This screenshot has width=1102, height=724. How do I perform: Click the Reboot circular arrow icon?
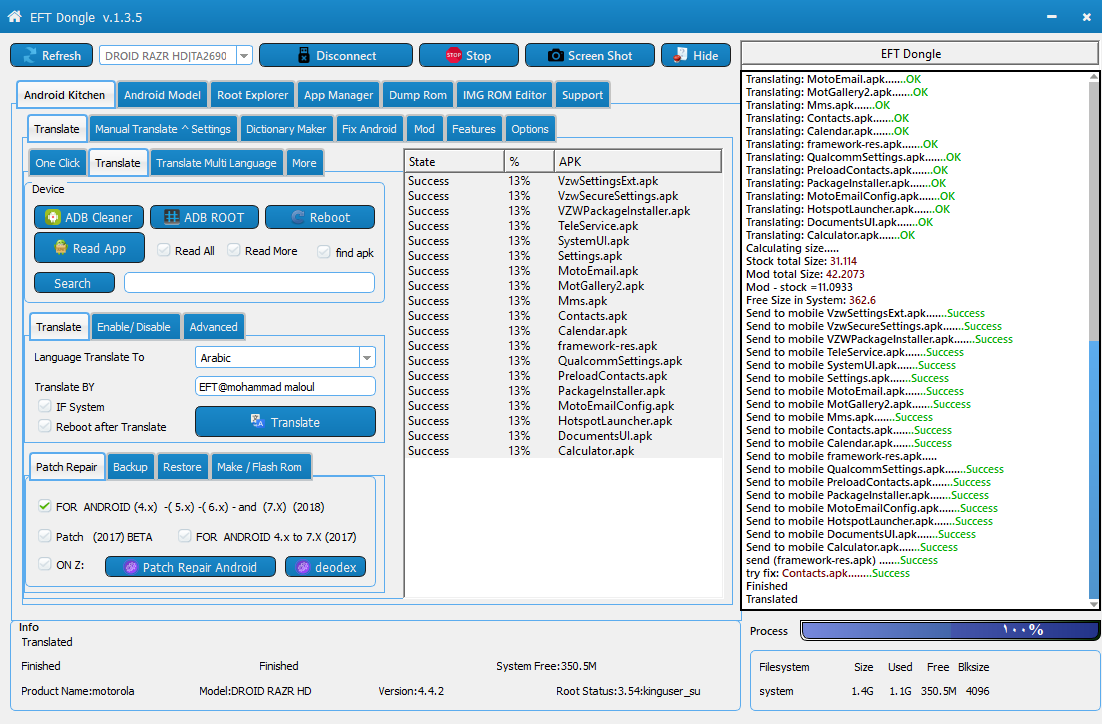point(298,217)
